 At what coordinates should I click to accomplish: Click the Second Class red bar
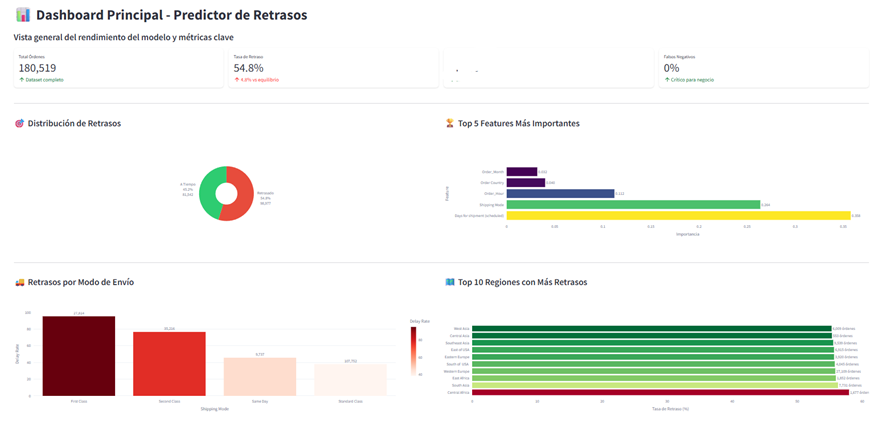(x=169, y=363)
